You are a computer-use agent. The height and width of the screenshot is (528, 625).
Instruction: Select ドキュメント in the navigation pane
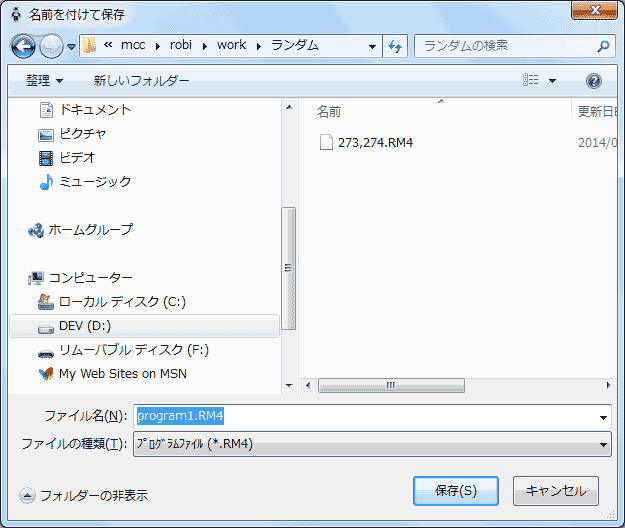(95, 110)
